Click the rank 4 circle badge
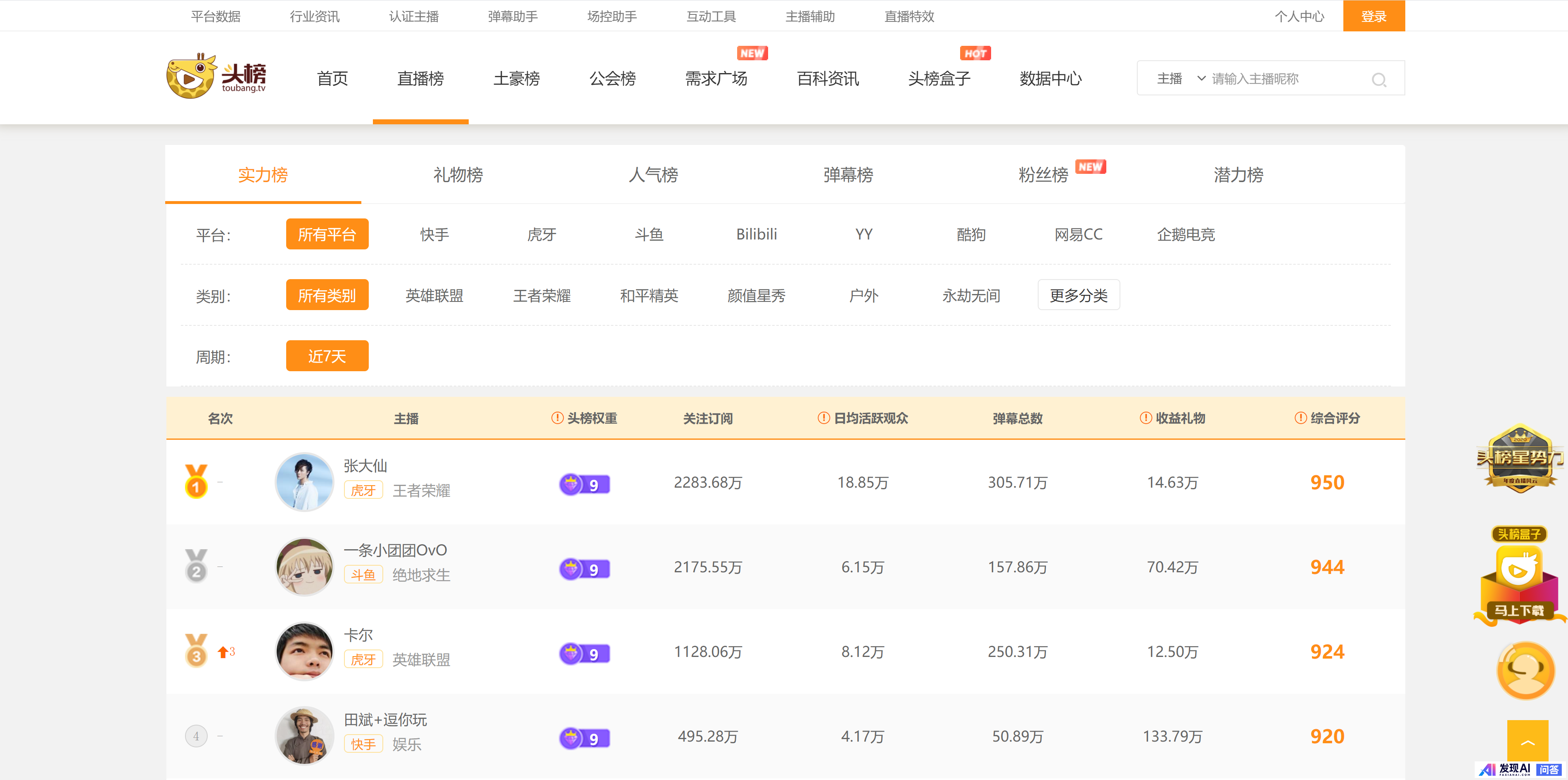Image resolution: width=1568 pixels, height=780 pixels. tap(196, 735)
